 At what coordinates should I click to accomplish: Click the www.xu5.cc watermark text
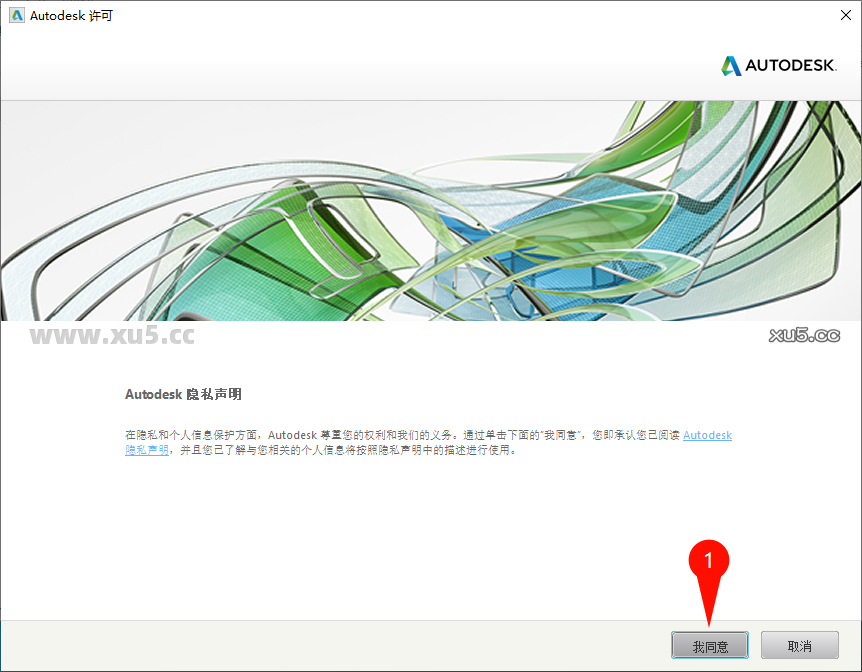[113, 337]
